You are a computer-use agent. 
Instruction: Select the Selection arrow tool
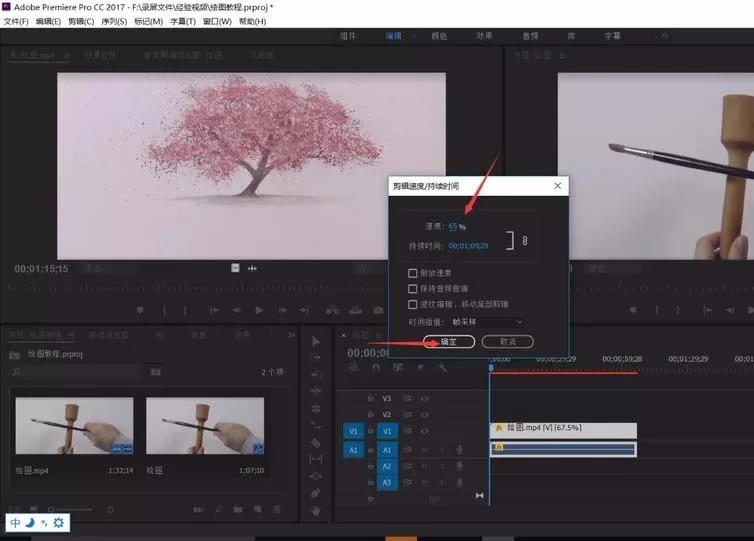(x=315, y=341)
